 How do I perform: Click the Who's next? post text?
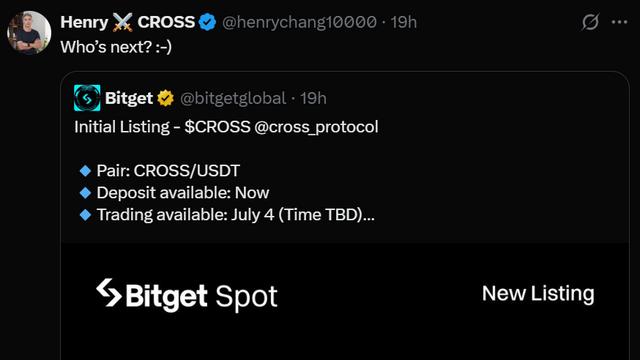[x=116, y=47]
